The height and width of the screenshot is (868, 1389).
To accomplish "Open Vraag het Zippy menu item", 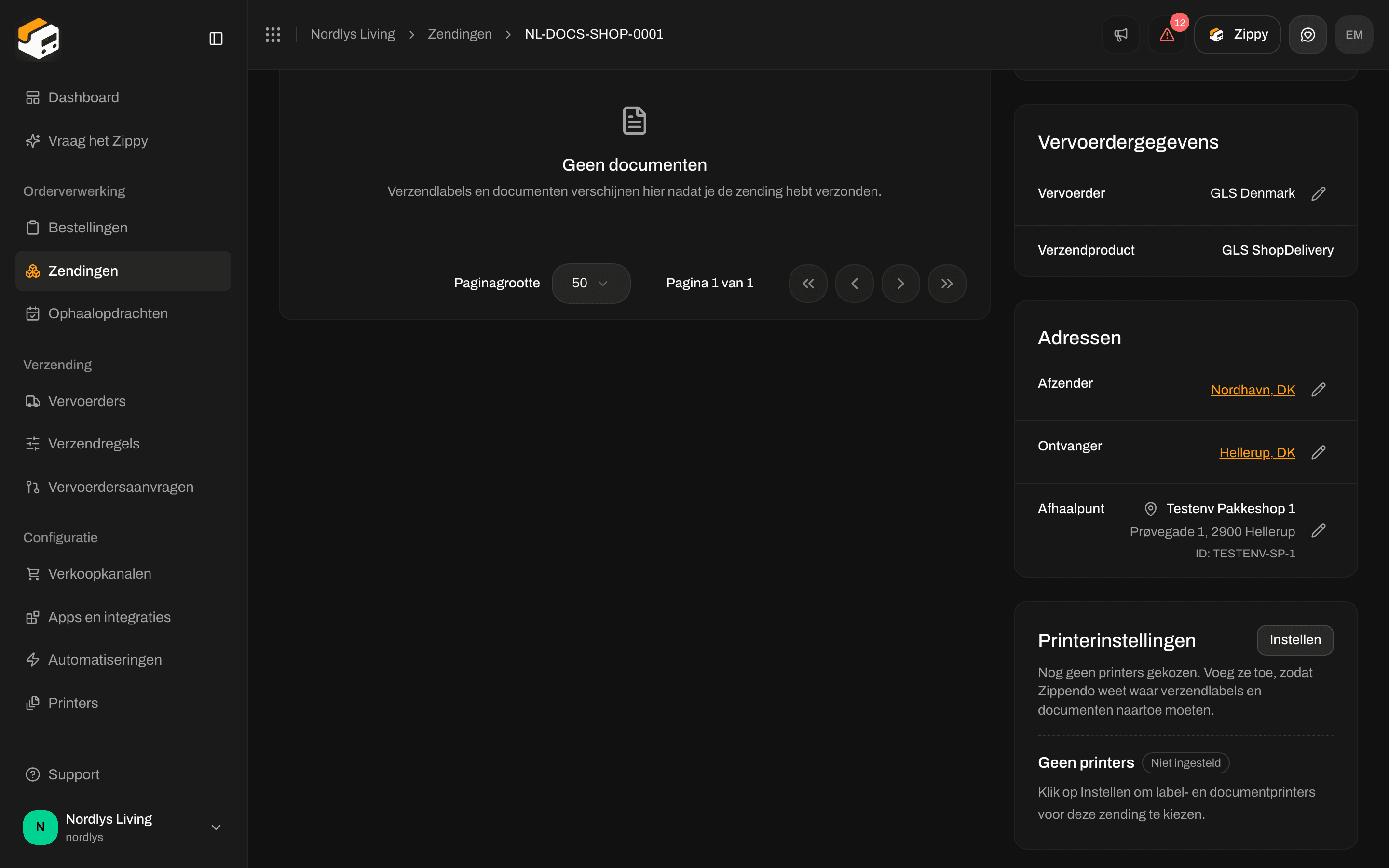I will click(x=123, y=141).
